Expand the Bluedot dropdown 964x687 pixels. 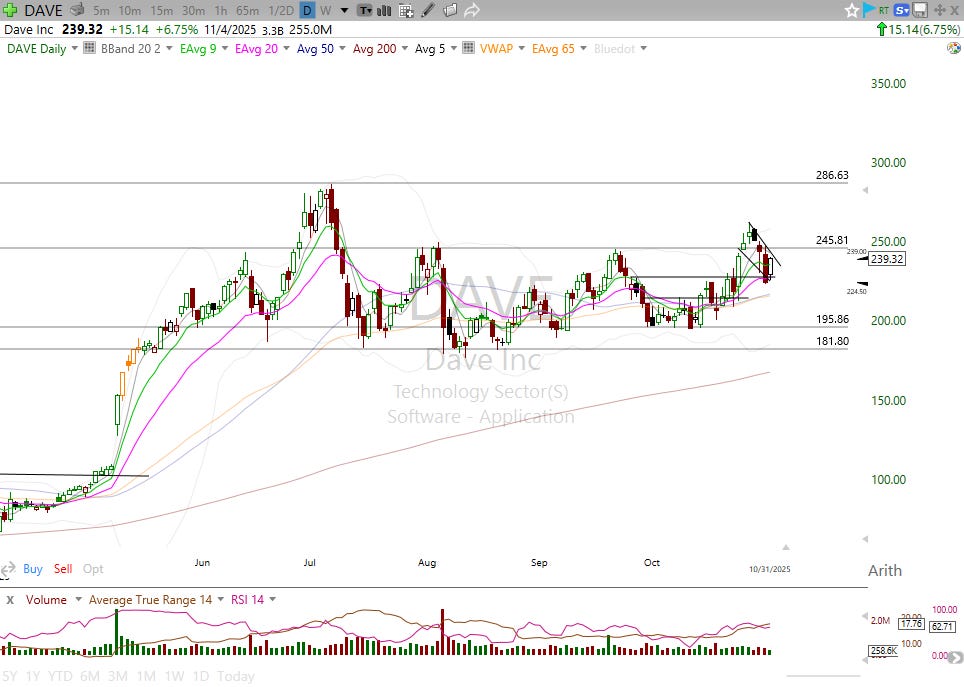pyautogui.click(x=643, y=48)
